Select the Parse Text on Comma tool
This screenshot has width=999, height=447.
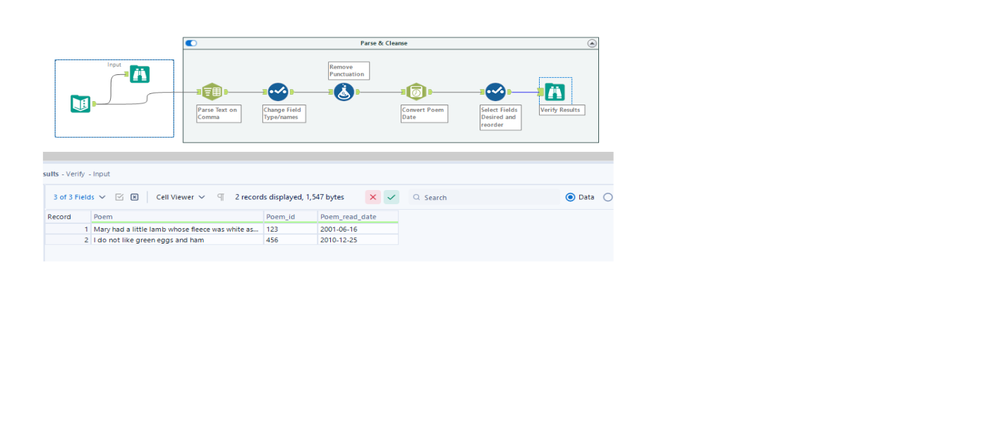212,92
